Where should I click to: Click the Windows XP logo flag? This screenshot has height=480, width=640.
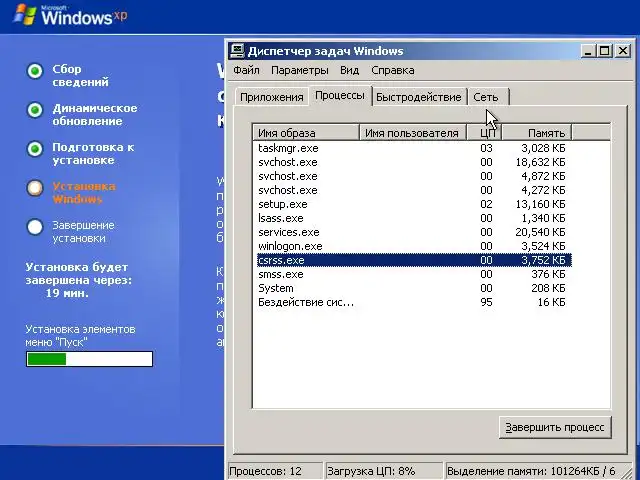click(25, 15)
